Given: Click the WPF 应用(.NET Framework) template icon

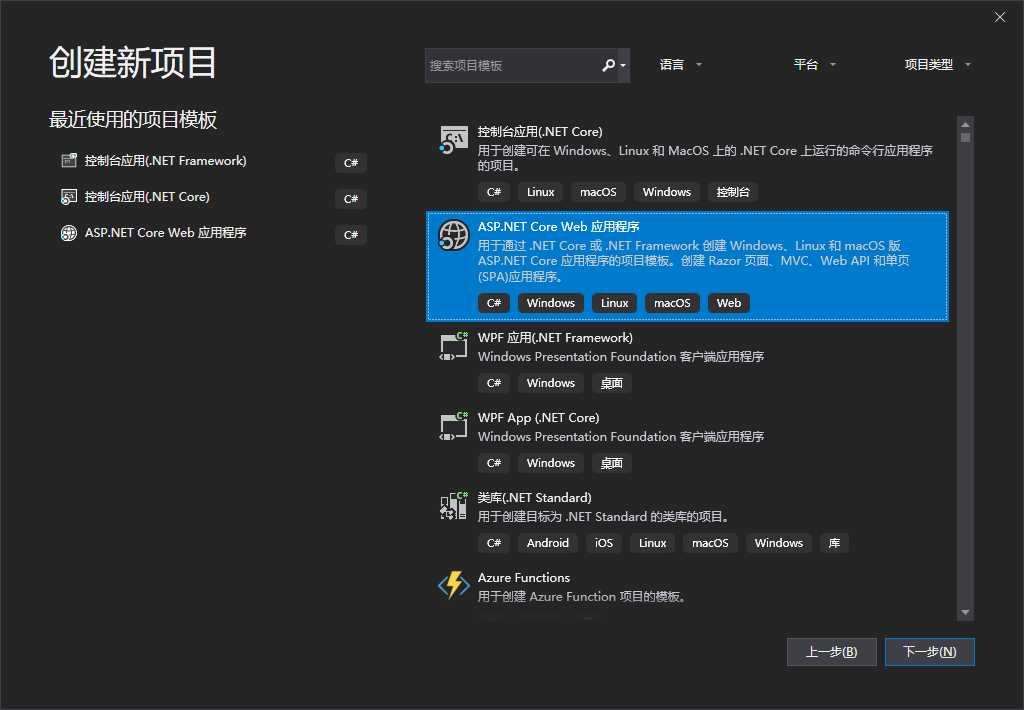Looking at the screenshot, I should [453, 346].
